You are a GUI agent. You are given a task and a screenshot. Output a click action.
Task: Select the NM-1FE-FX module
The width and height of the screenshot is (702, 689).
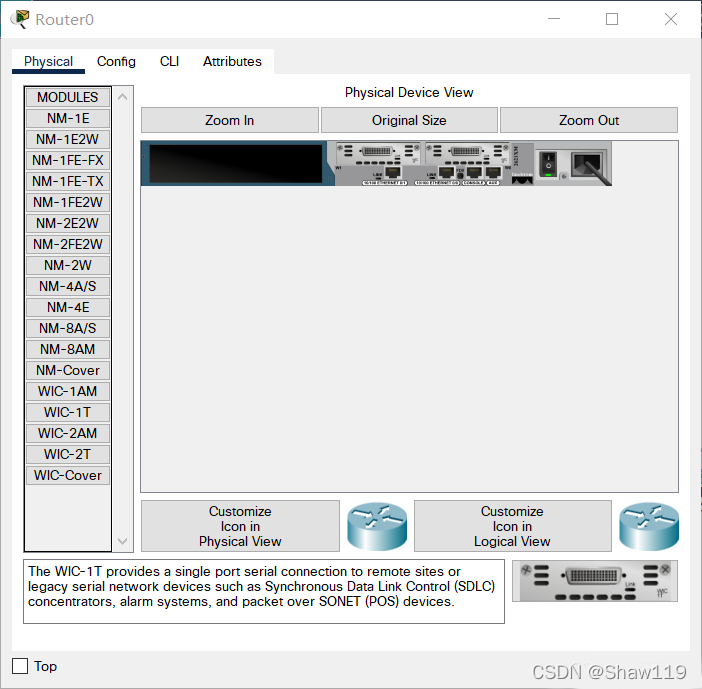[68, 160]
